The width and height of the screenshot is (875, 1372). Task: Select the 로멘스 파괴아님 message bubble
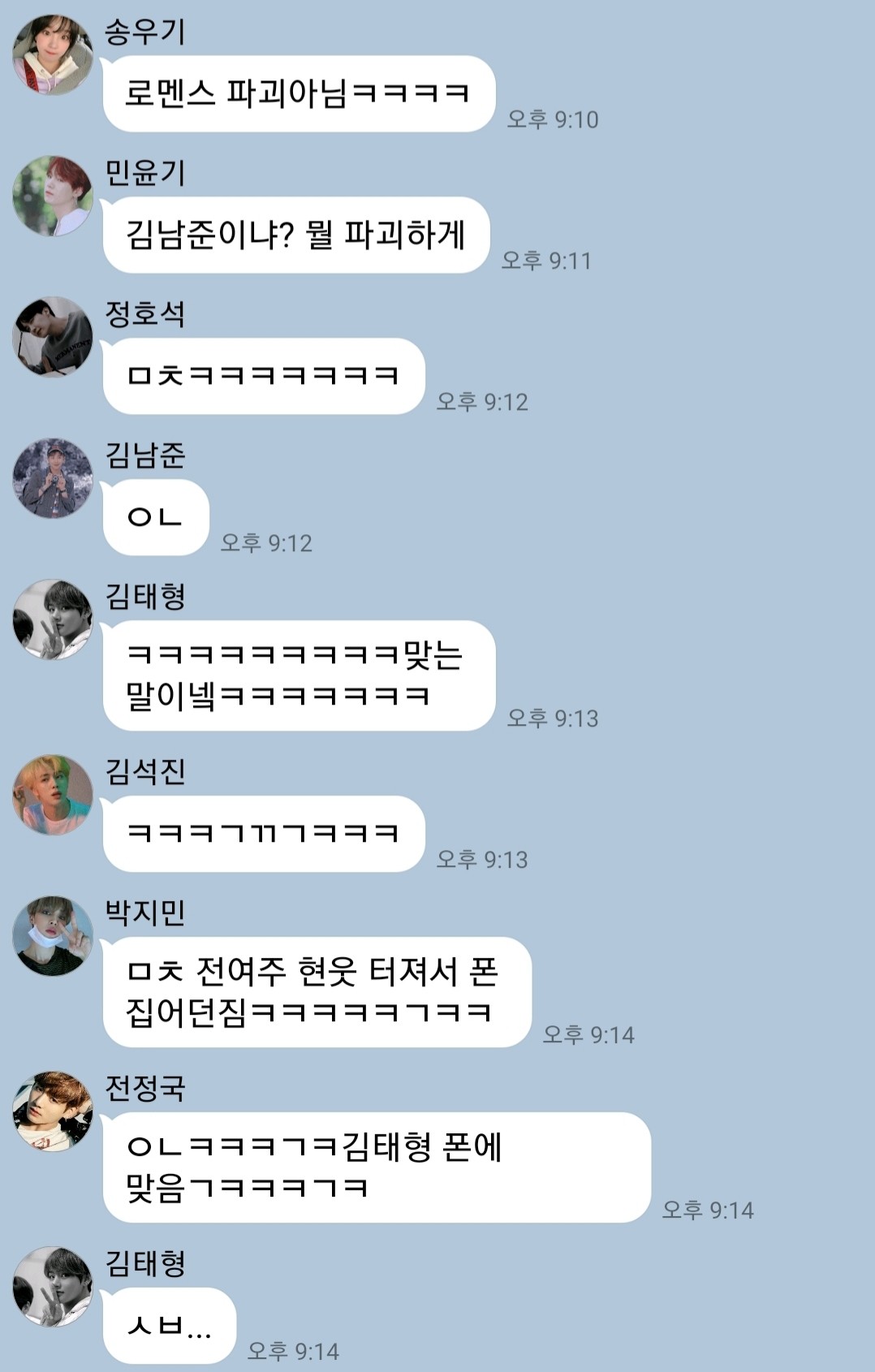pos(299,93)
